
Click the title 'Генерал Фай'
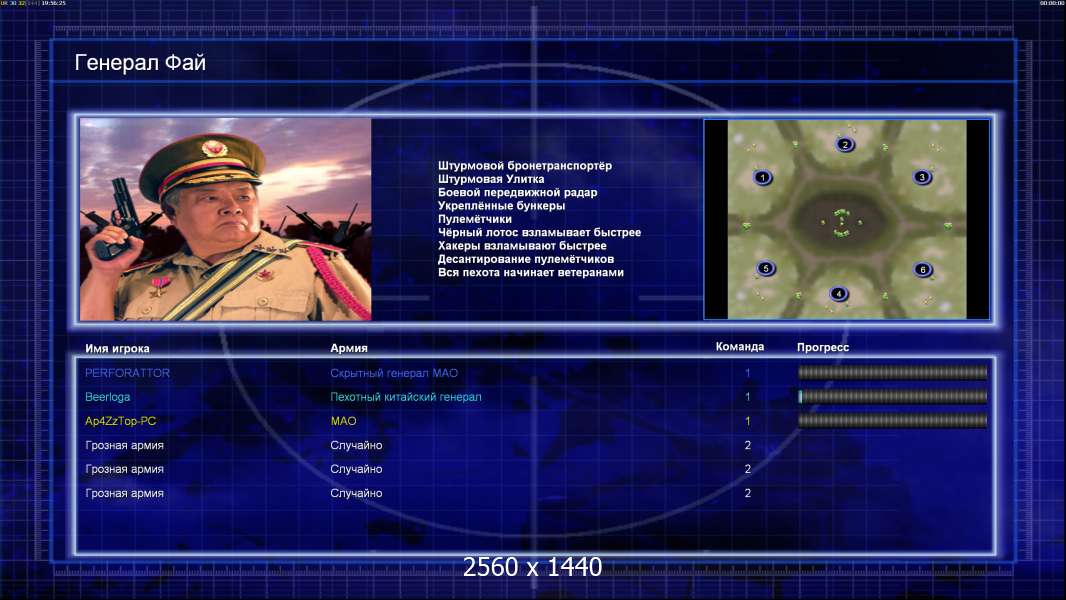tap(140, 63)
